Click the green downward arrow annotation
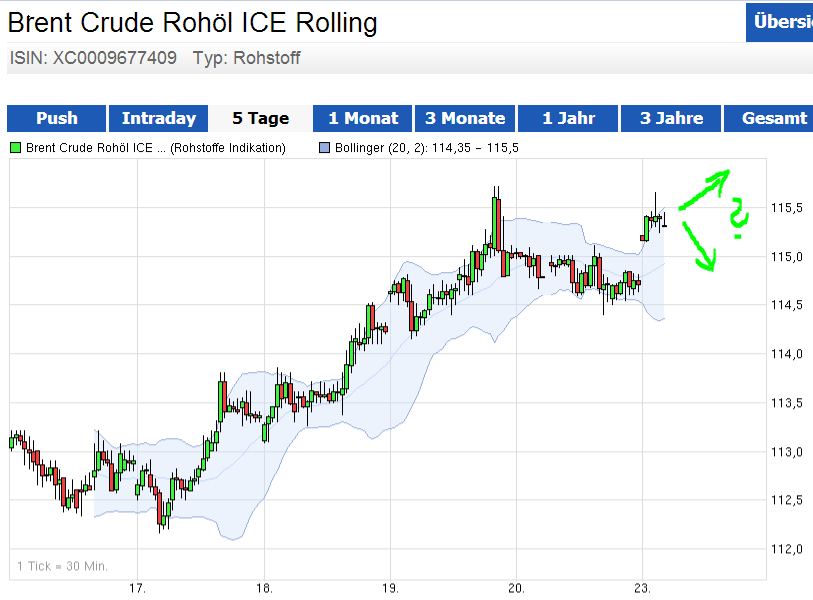The height and width of the screenshot is (600, 813). coord(699,247)
